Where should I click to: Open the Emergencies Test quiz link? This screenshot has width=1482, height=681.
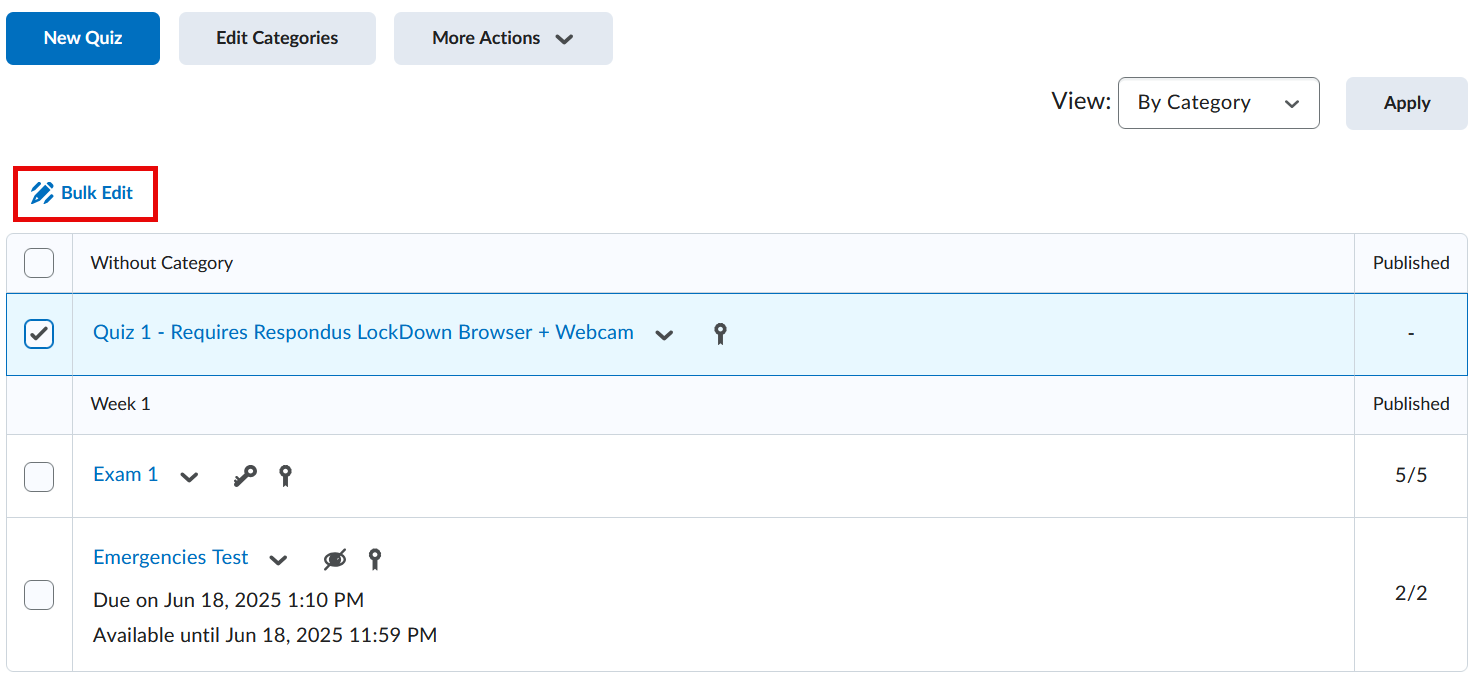click(x=171, y=558)
